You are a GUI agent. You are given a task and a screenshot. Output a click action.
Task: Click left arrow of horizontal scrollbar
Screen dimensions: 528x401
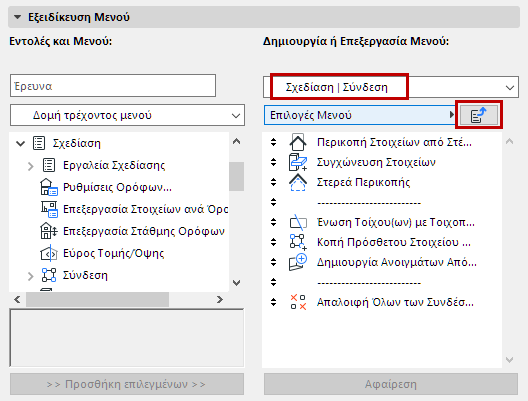18,299
